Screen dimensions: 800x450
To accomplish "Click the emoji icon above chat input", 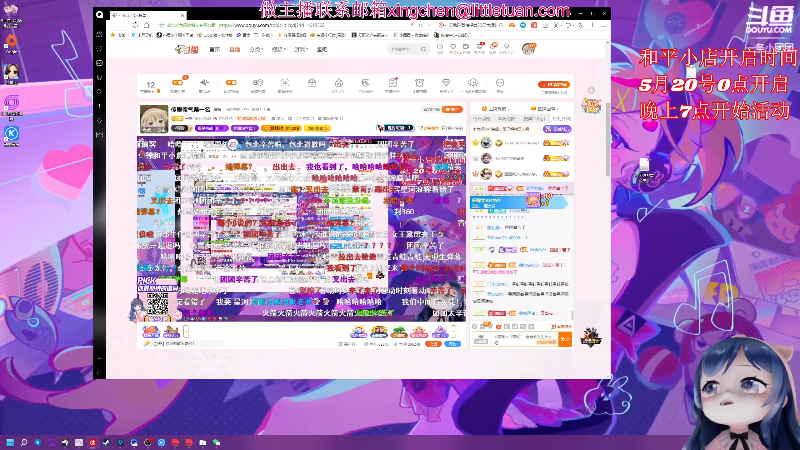I will point(474,327).
